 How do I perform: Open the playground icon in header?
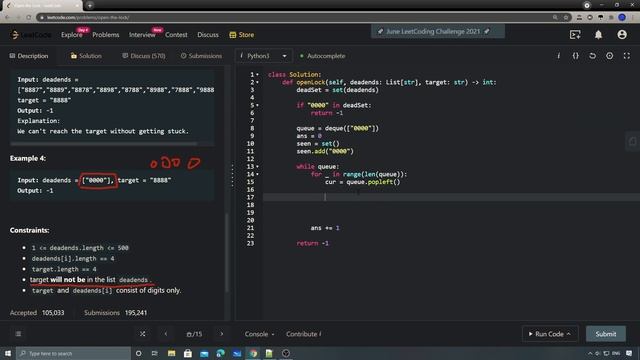pos(575,35)
